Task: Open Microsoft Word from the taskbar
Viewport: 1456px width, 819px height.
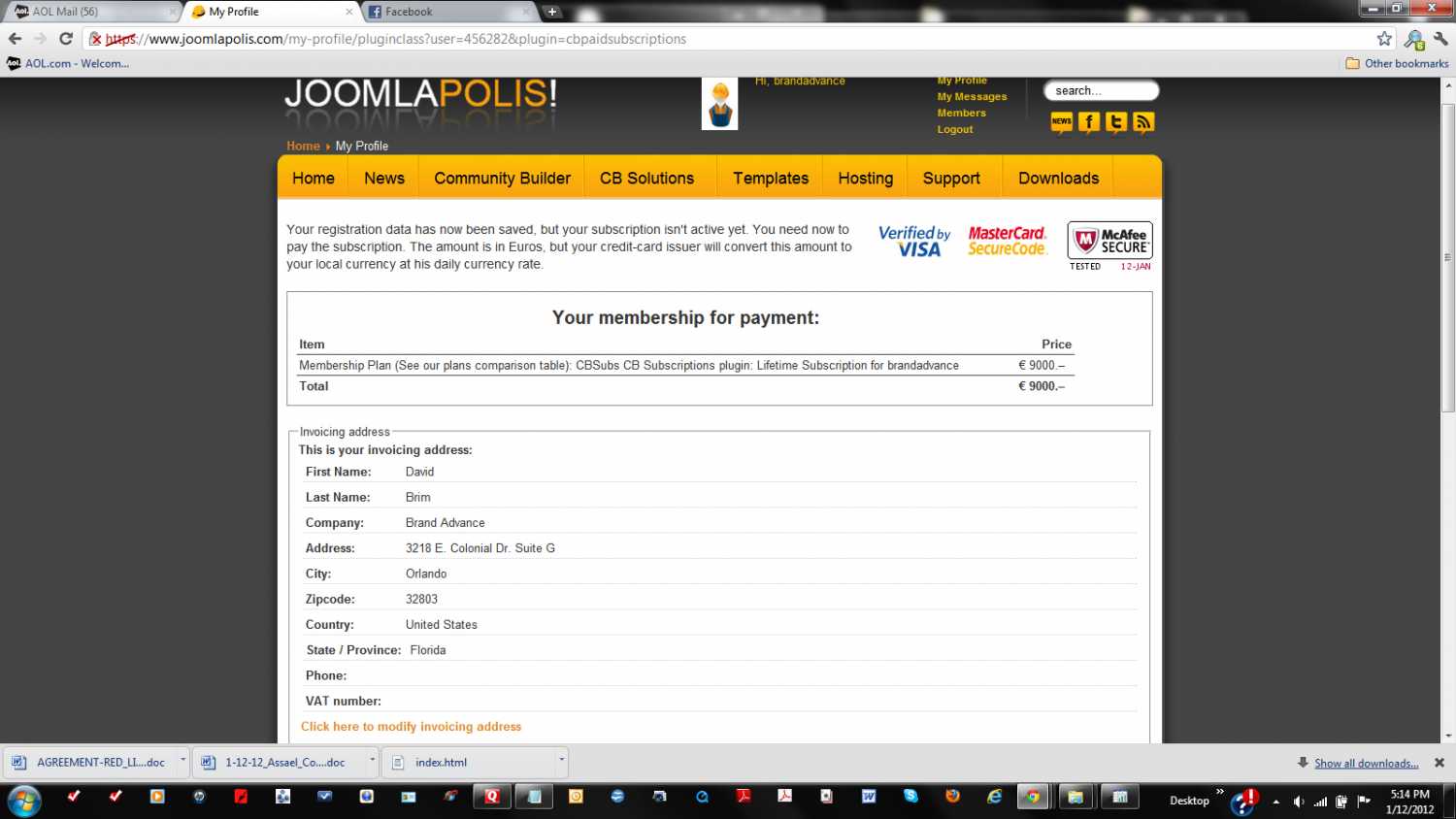Action: pyautogui.click(x=869, y=797)
